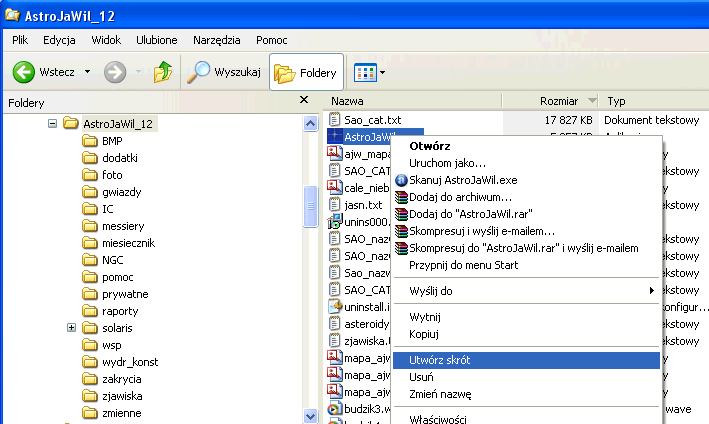Select the miesiecznik folder icon
Image resolution: width=709 pixels, height=424 pixels.
[90, 243]
